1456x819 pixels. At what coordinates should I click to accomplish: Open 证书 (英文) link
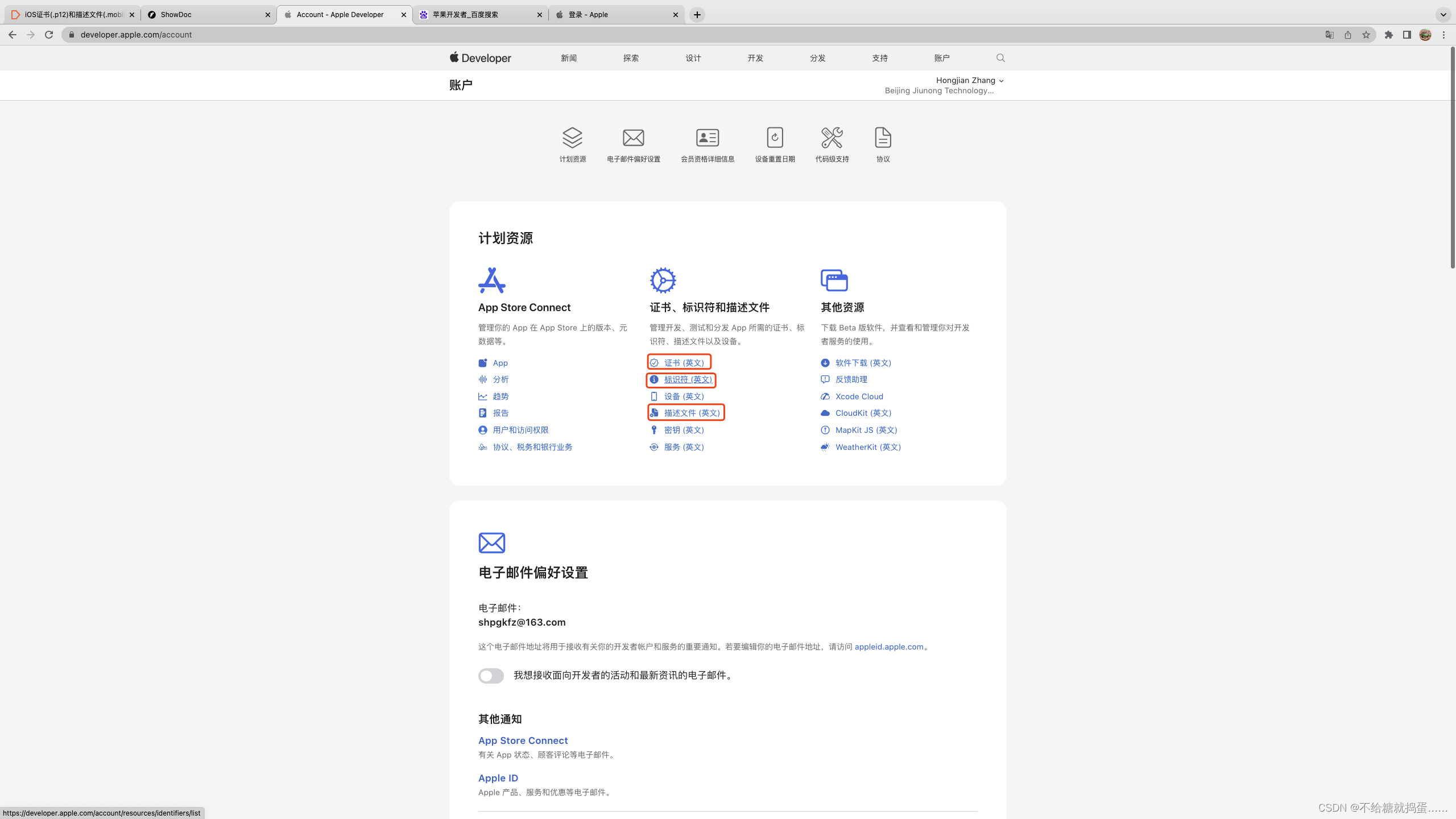point(684,363)
